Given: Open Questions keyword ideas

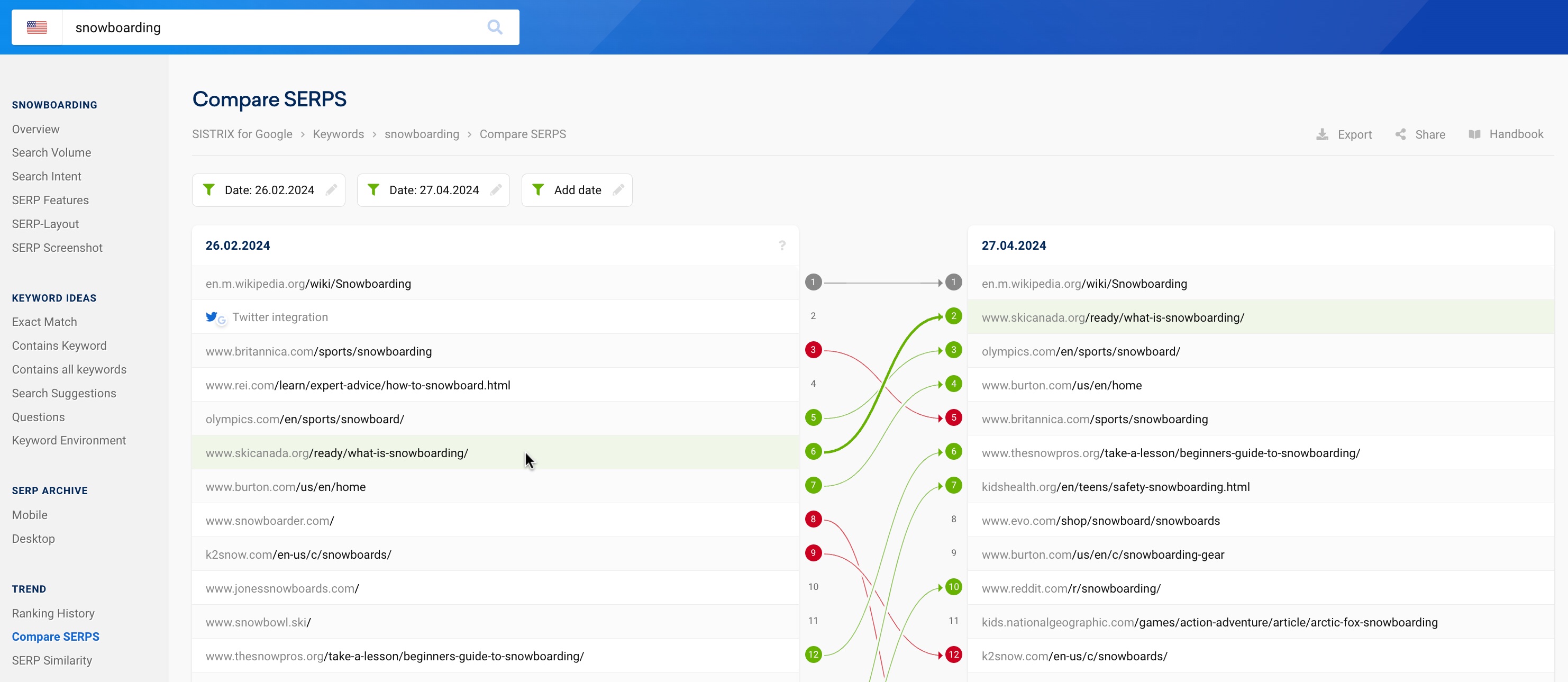Looking at the screenshot, I should click(x=38, y=417).
